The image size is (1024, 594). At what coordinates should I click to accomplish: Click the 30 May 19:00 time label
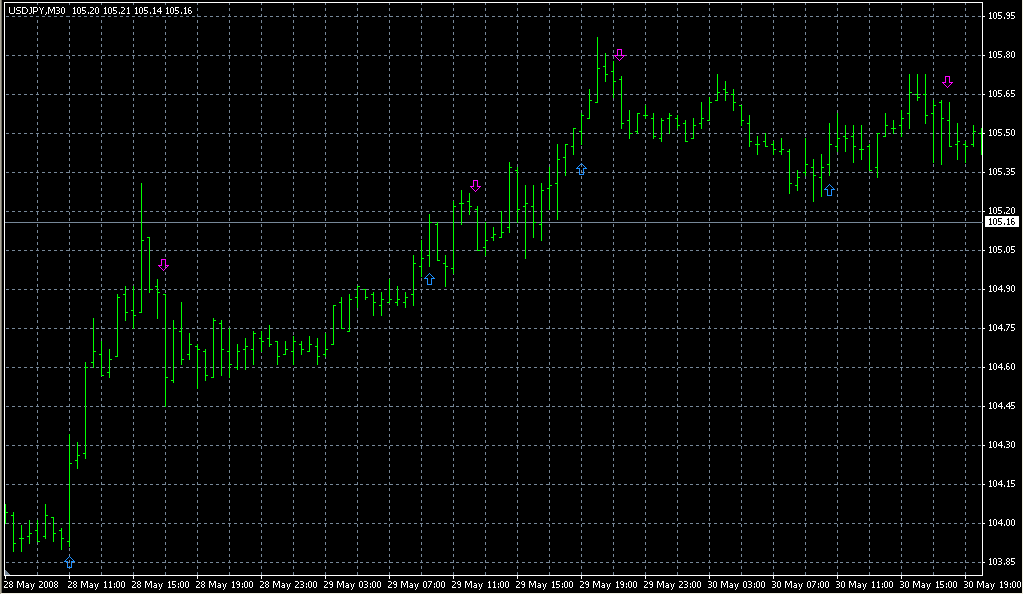pos(992,585)
